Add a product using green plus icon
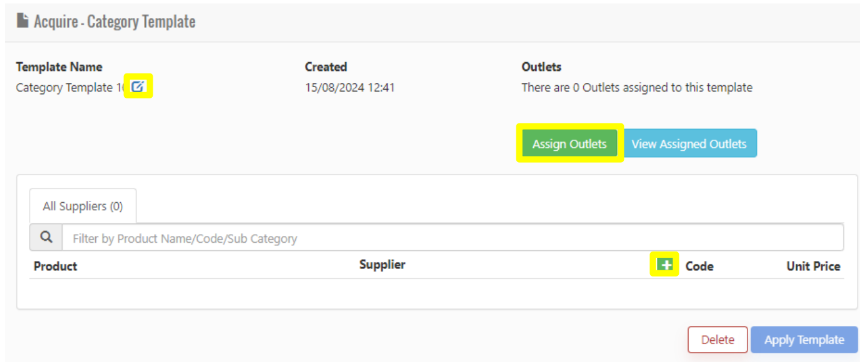863x362 pixels. (x=665, y=265)
